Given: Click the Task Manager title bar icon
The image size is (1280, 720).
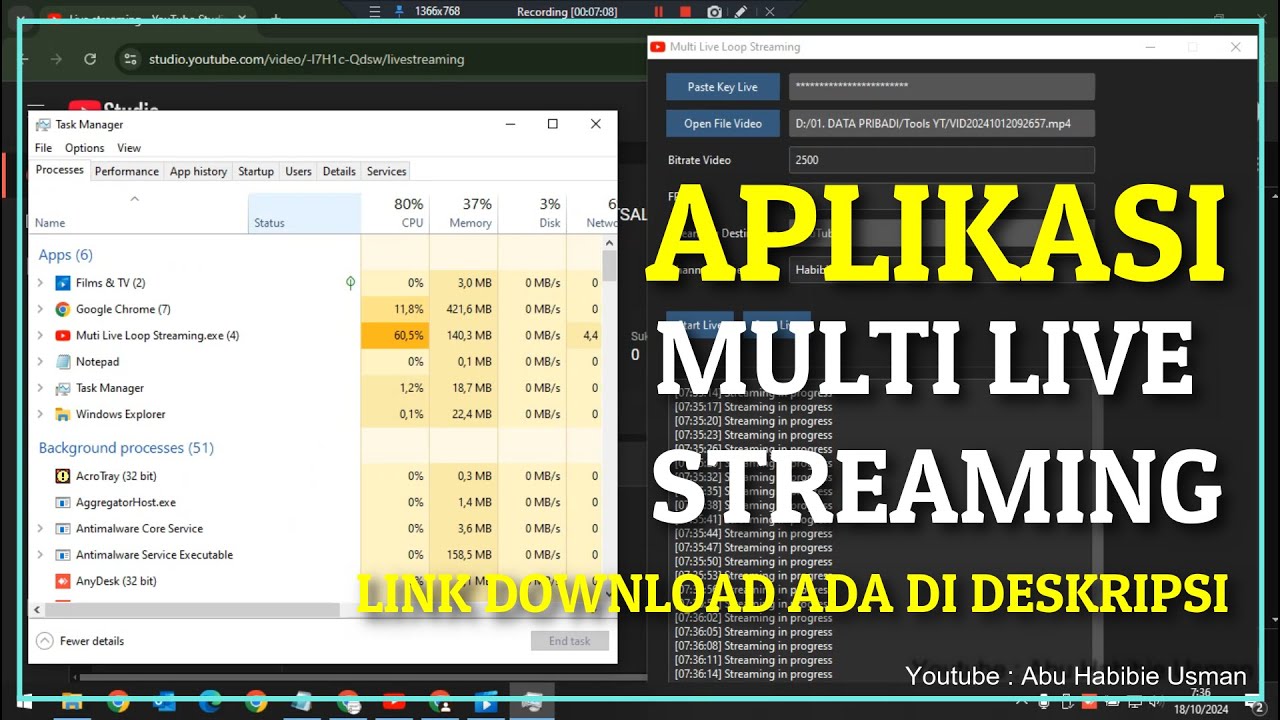Looking at the screenshot, I should click(43, 124).
